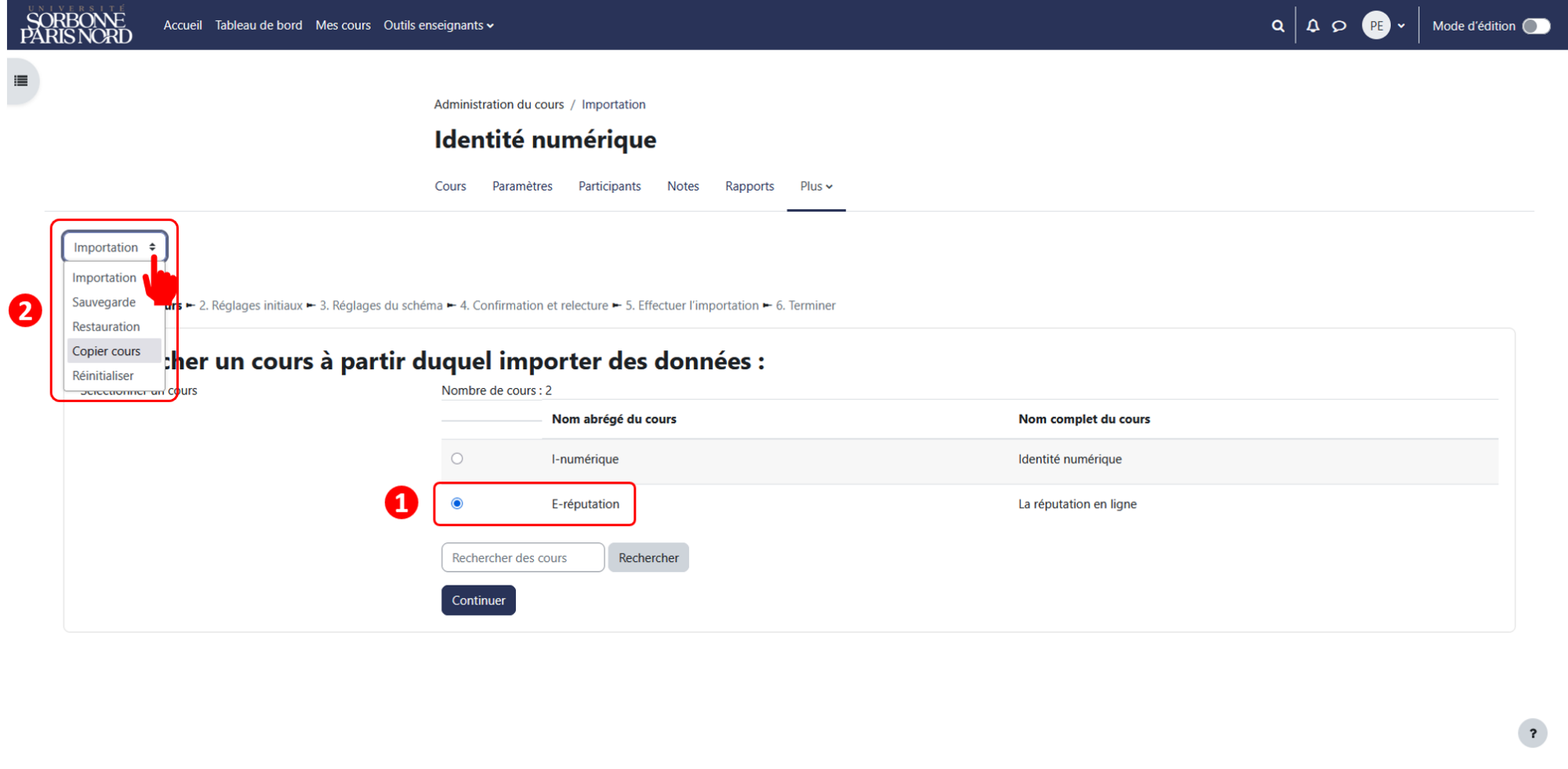Open the Importation select box

(114, 247)
